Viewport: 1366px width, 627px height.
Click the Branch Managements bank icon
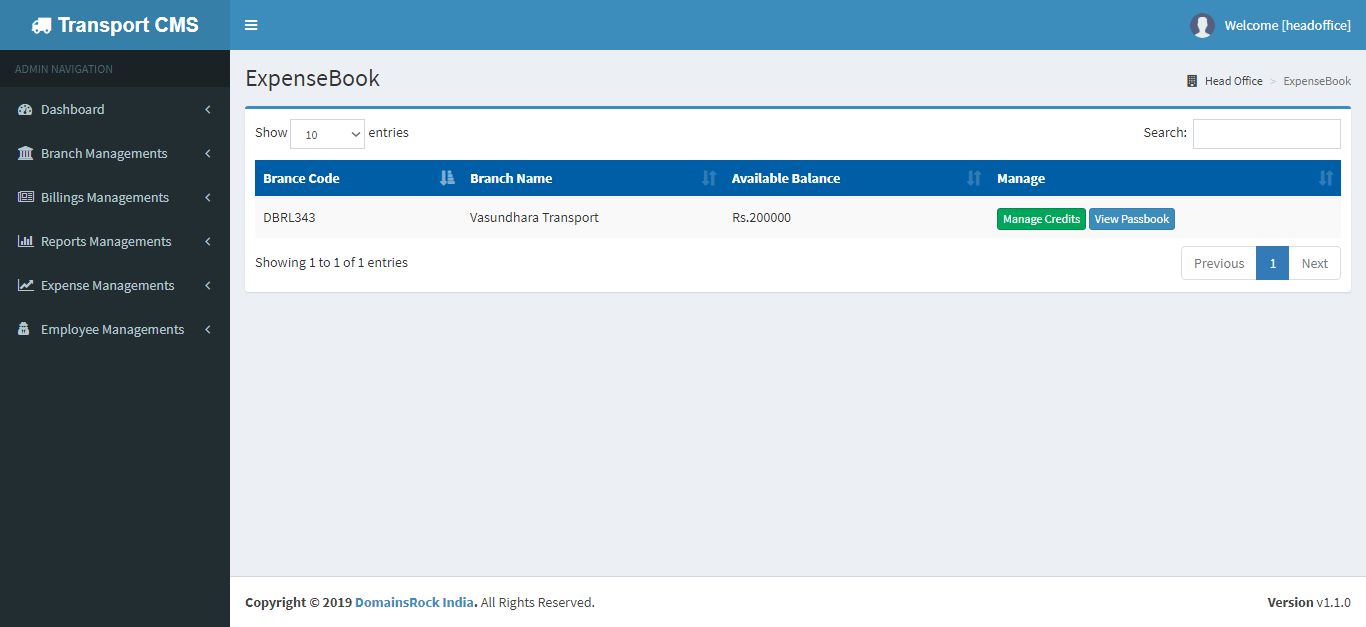click(x=25, y=153)
